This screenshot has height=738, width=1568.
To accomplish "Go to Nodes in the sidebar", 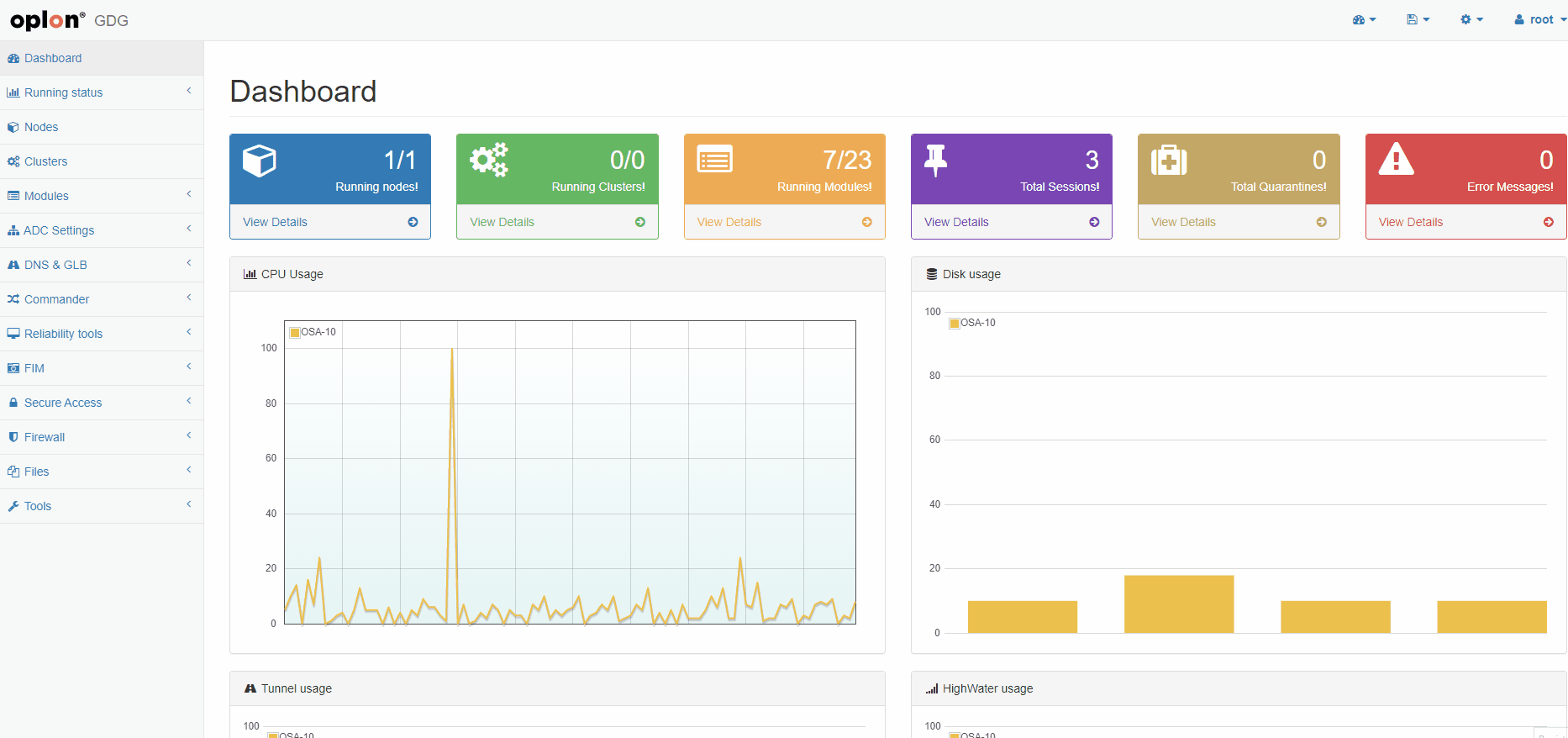I will [41, 127].
